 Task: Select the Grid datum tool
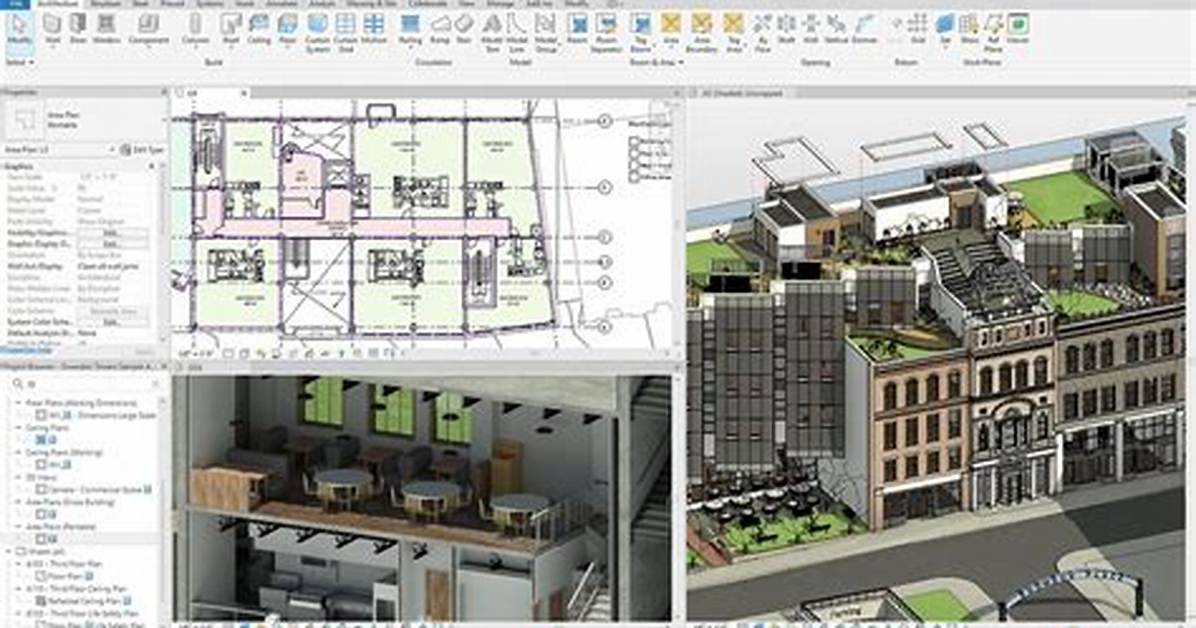pos(918,29)
